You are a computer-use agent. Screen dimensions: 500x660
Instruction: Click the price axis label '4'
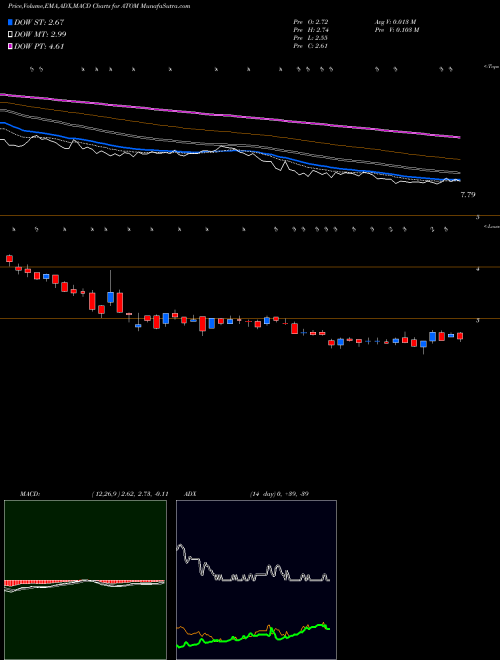pos(478,269)
